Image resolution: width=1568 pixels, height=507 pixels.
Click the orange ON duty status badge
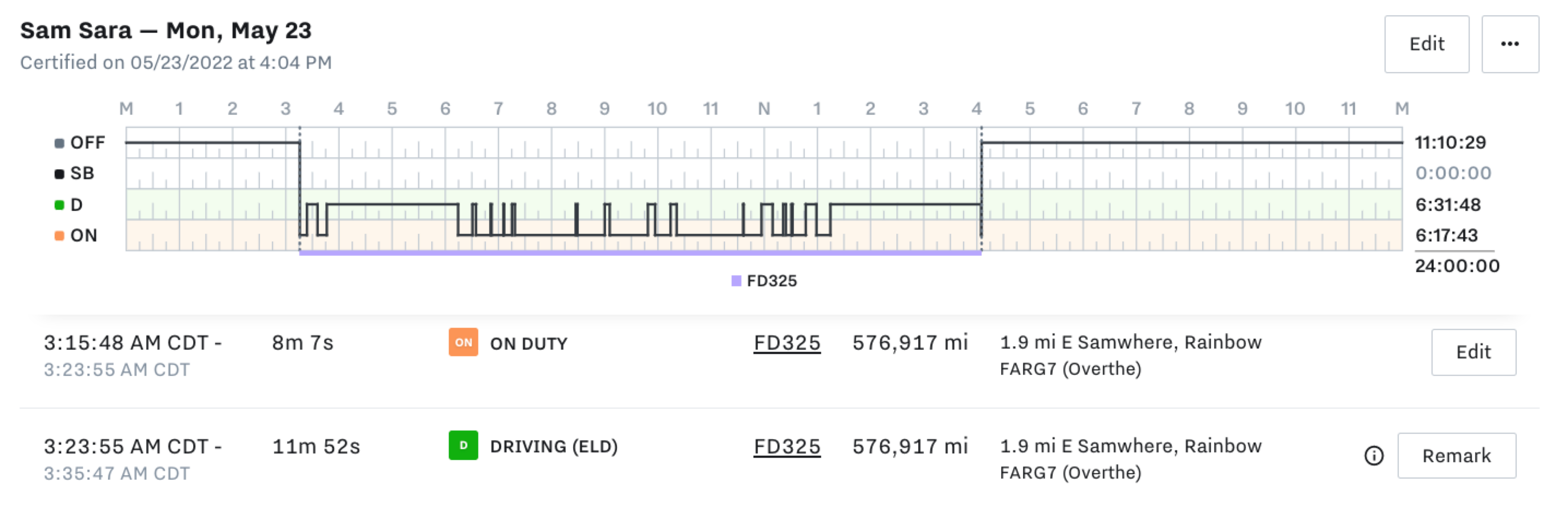(463, 343)
